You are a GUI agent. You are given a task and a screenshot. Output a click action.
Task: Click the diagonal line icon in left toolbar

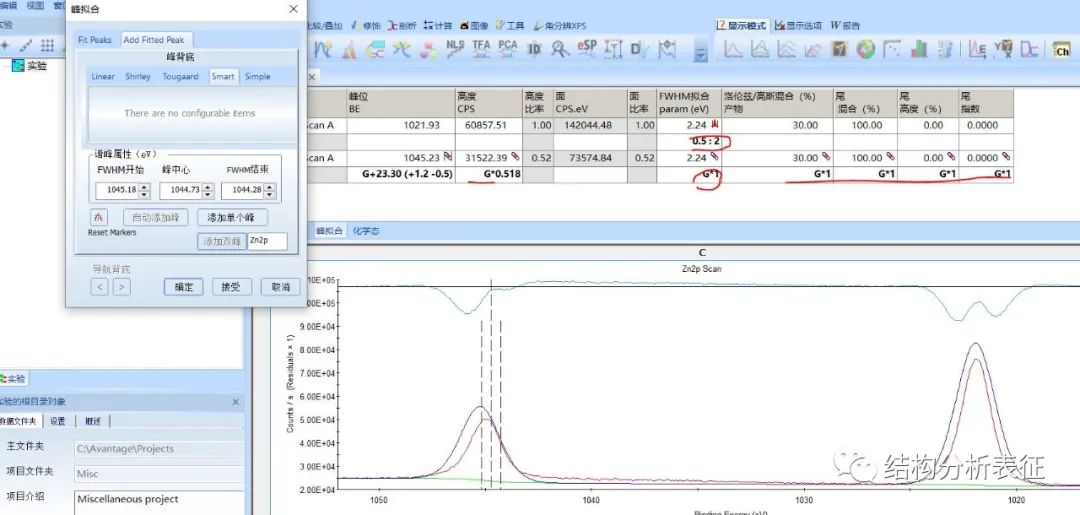pyautogui.click(x=26, y=45)
